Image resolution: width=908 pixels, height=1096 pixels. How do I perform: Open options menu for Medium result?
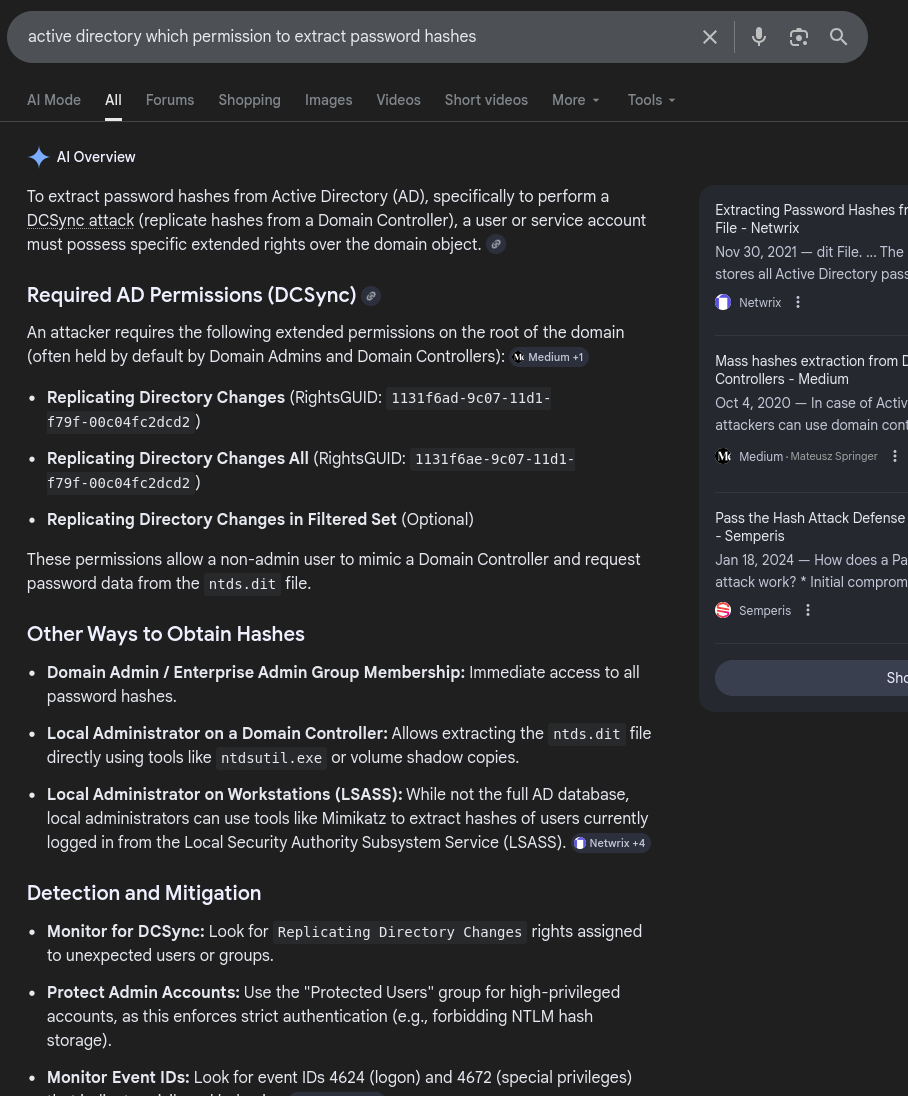pos(895,456)
